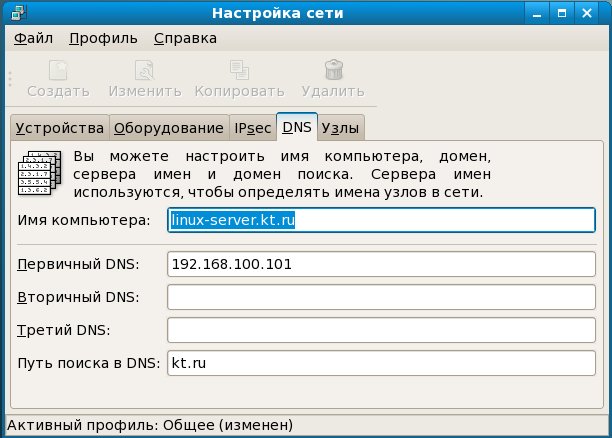Switch to the Узлы tab
612x438 pixels.
click(341, 128)
